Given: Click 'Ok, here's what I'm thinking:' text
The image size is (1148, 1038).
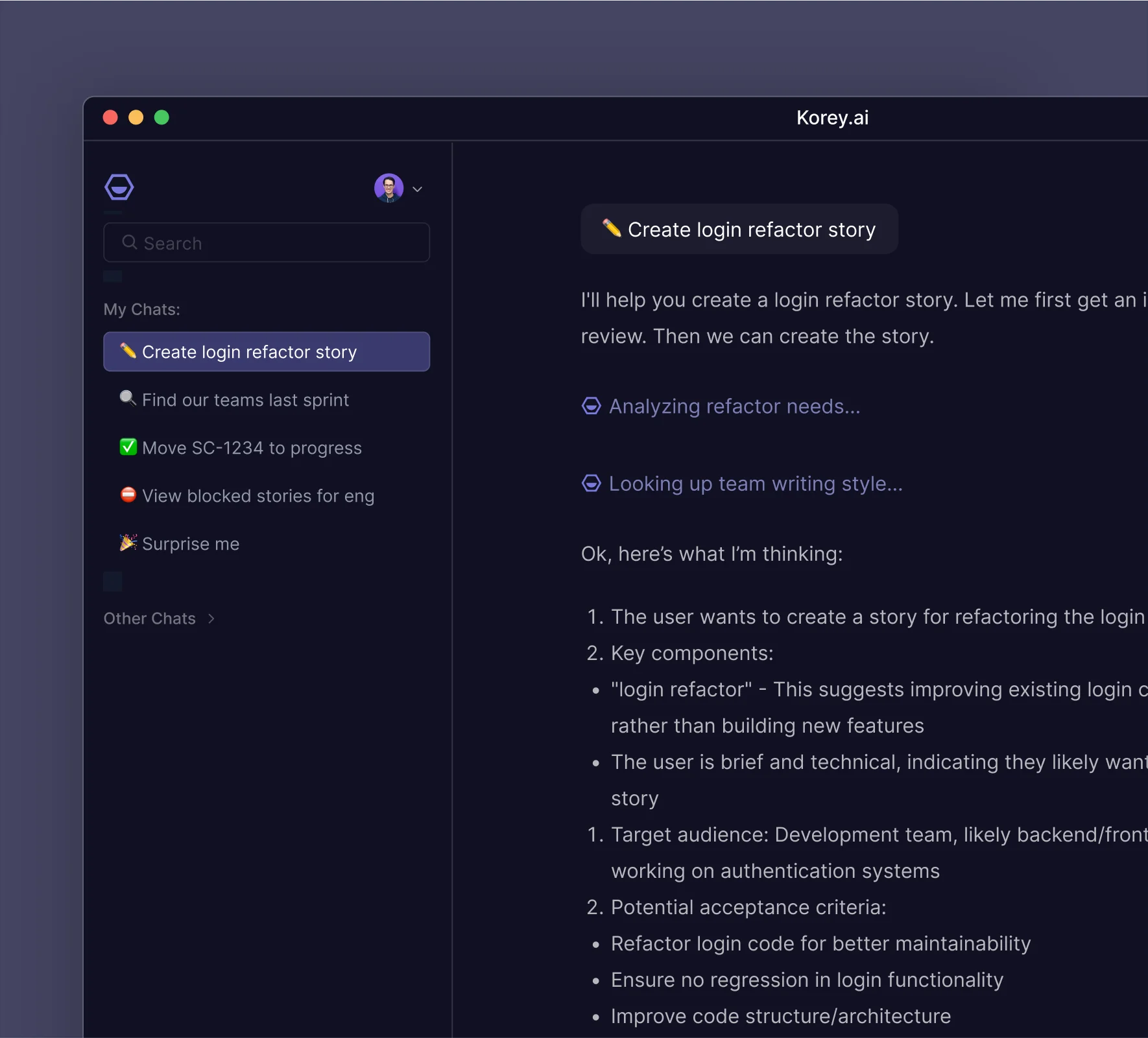Looking at the screenshot, I should point(712,554).
